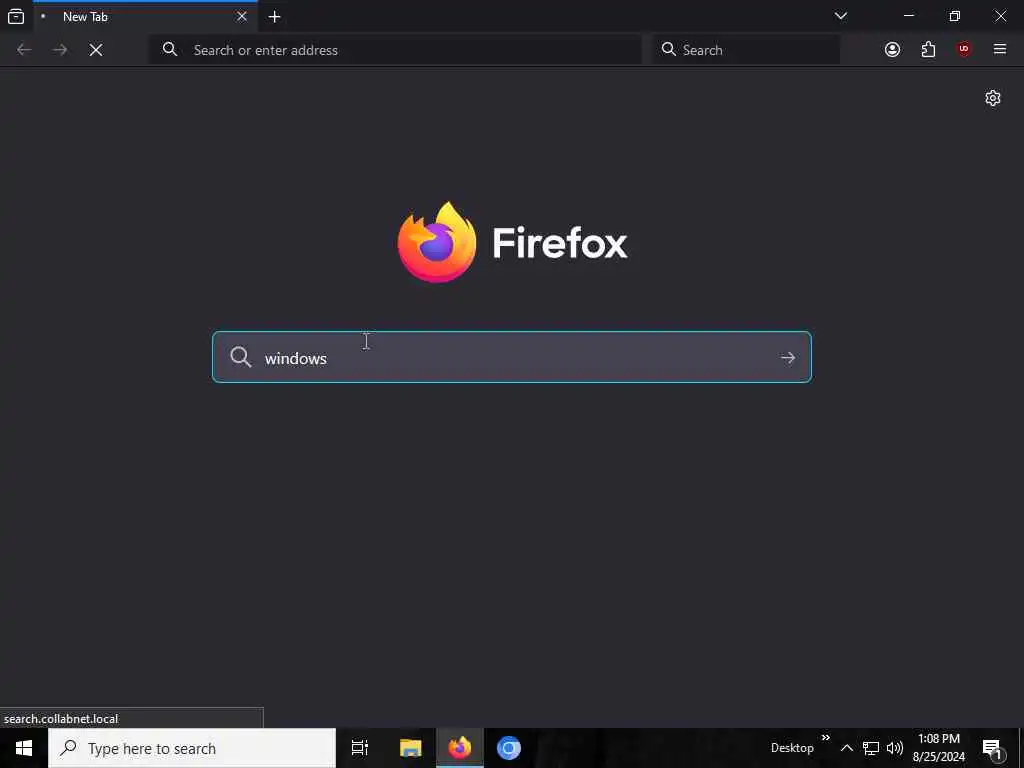Personalize new tab with gear icon

pyautogui.click(x=993, y=98)
